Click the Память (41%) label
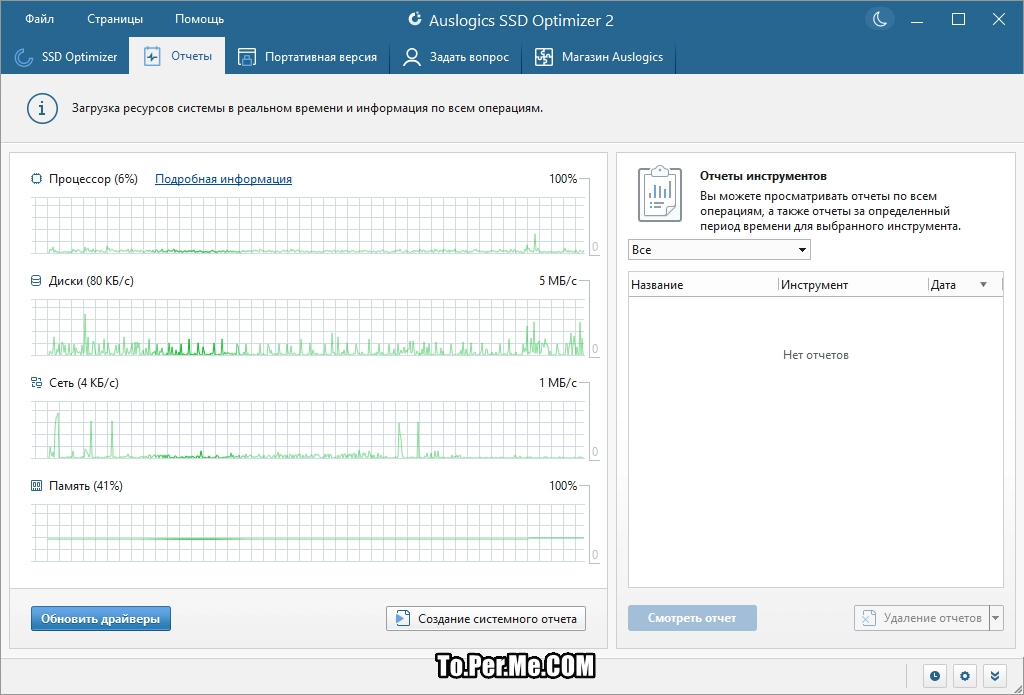 (86, 485)
